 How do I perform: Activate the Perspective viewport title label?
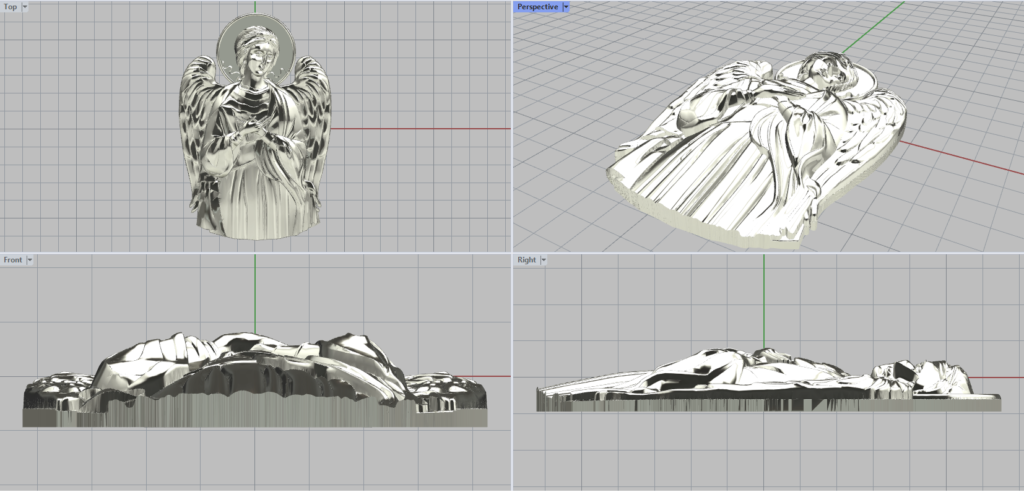(537, 6)
